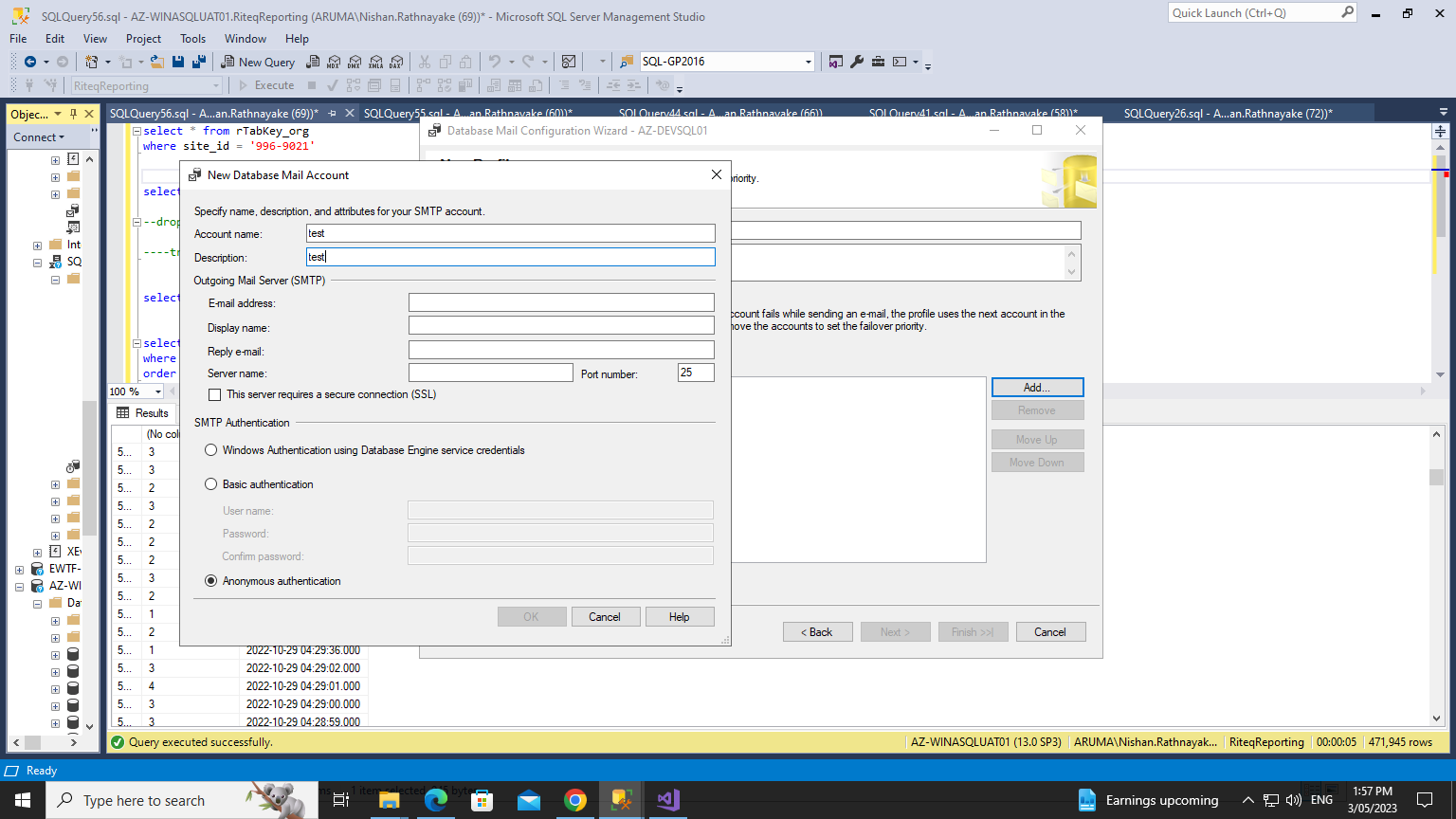Click the Windows Start button
This screenshot has width=1456, height=819.
(23, 800)
